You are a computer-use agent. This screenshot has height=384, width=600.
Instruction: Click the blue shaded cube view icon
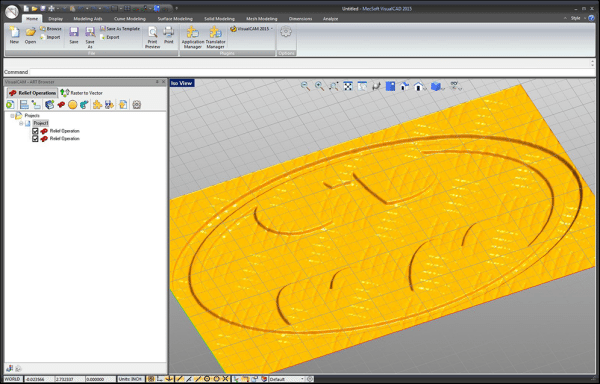(x=436, y=86)
